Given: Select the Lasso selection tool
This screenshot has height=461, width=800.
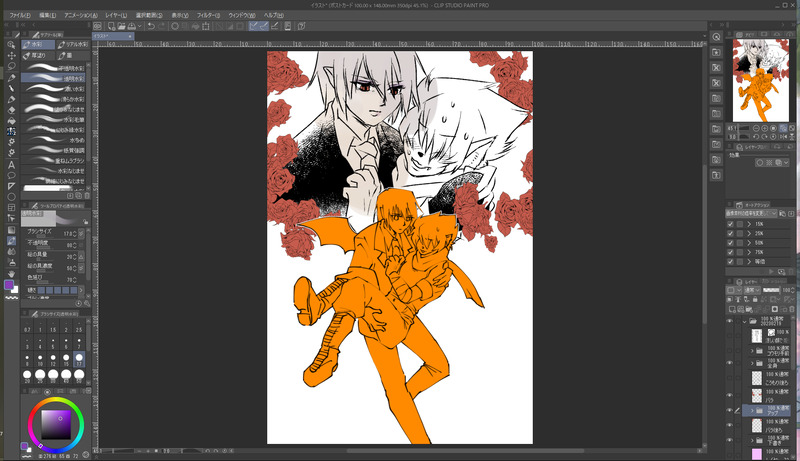Looking at the screenshot, I should pos(11,66).
